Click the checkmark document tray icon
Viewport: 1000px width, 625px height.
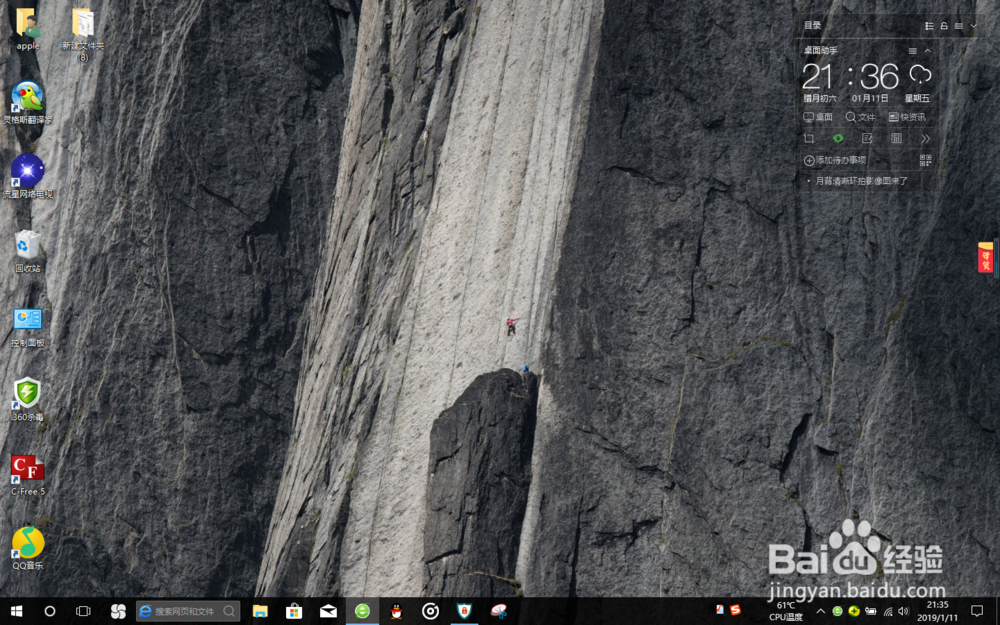pyautogui.click(x=720, y=610)
